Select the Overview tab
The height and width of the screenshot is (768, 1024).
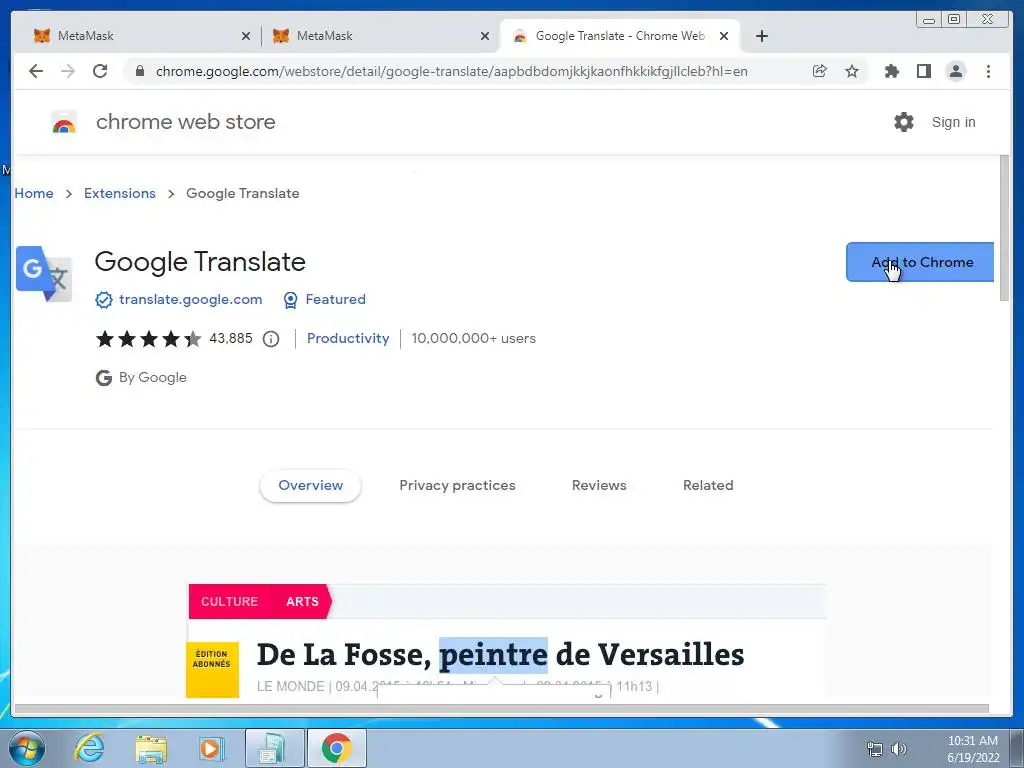[x=310, y=485]
